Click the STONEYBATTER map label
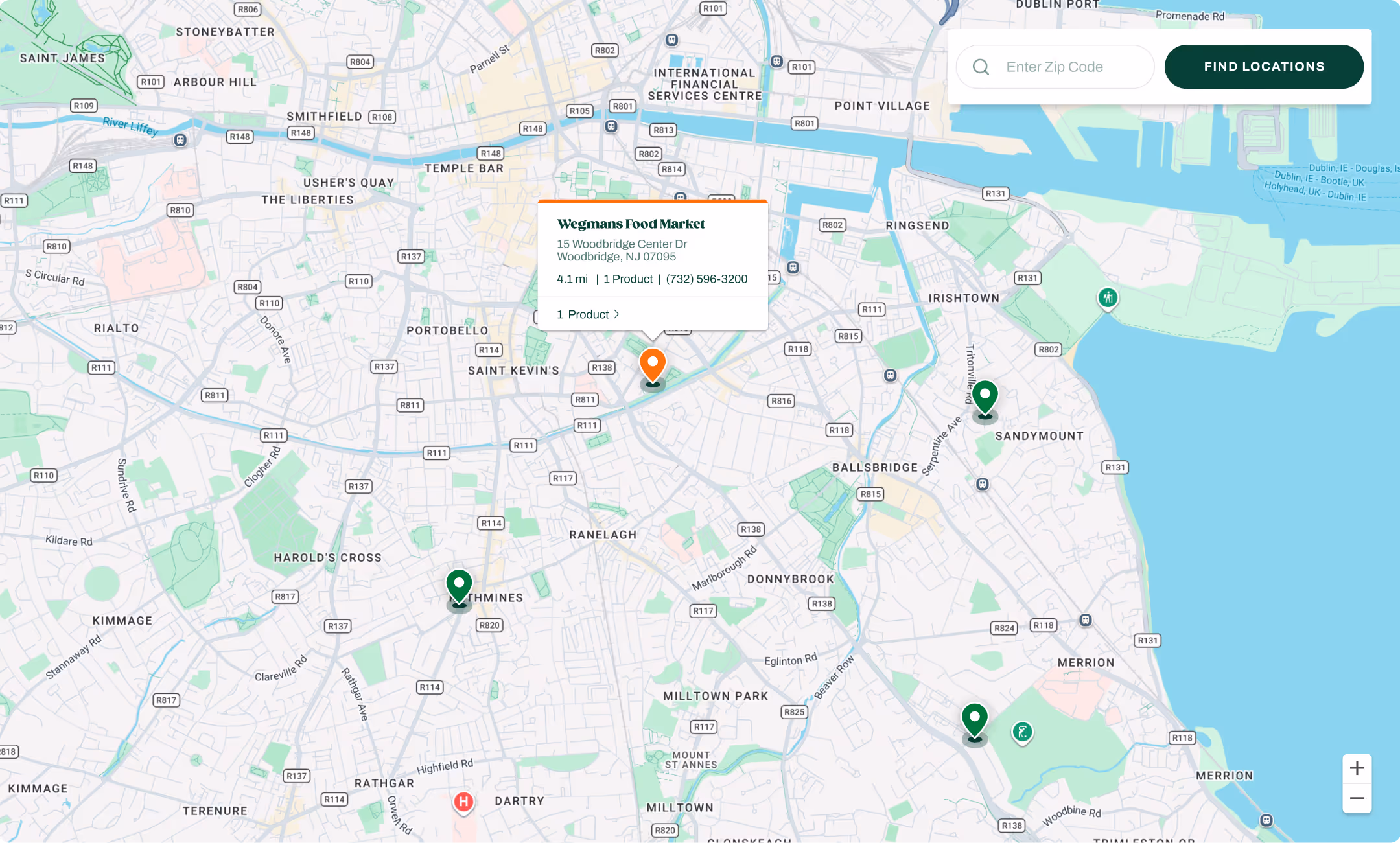 coord(225,32)
